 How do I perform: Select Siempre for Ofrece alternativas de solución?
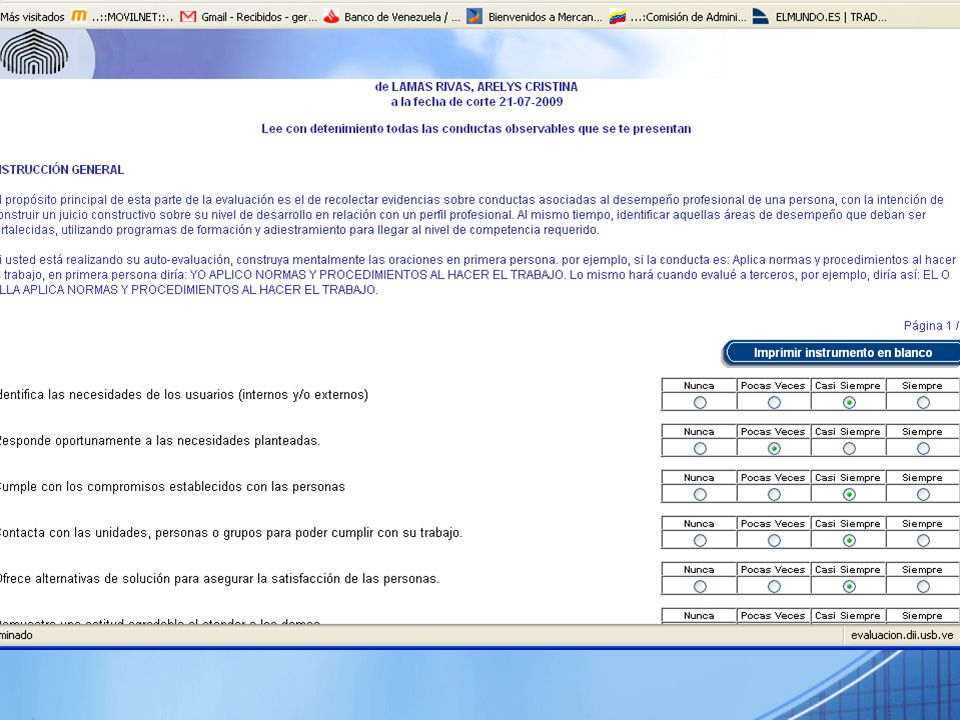(923, 586)
